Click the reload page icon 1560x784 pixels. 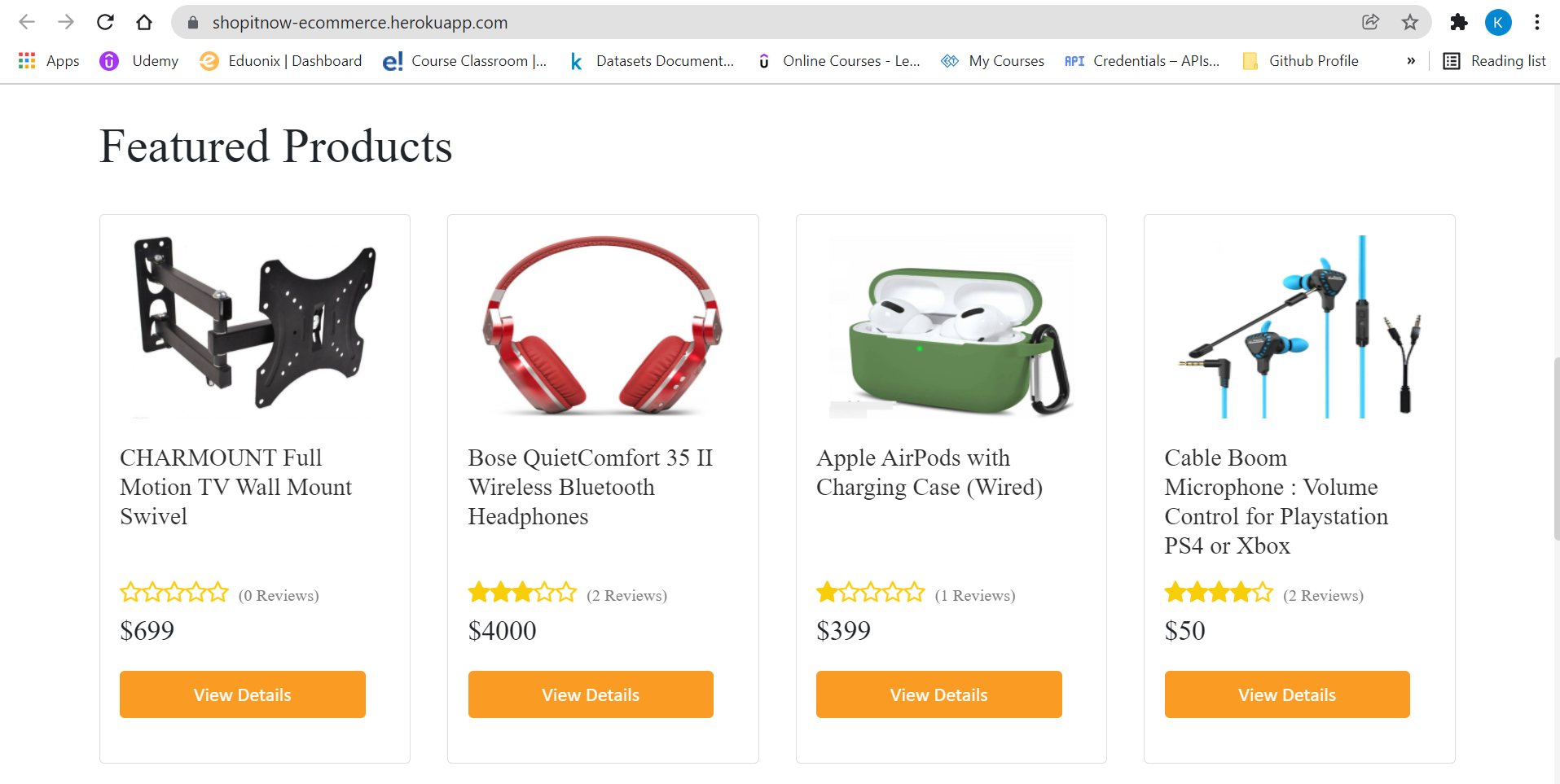[x=104, y=22]
